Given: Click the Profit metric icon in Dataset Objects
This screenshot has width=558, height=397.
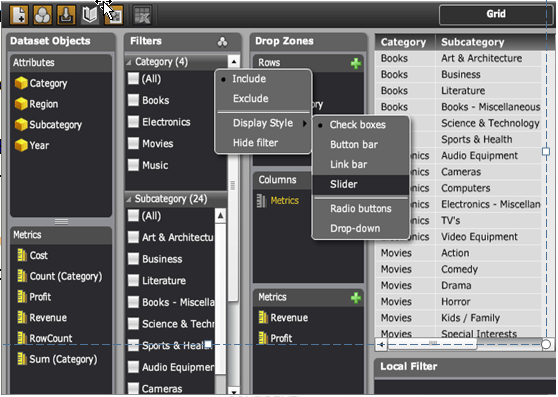Looking at the screenshot, I should click(22, 297).
